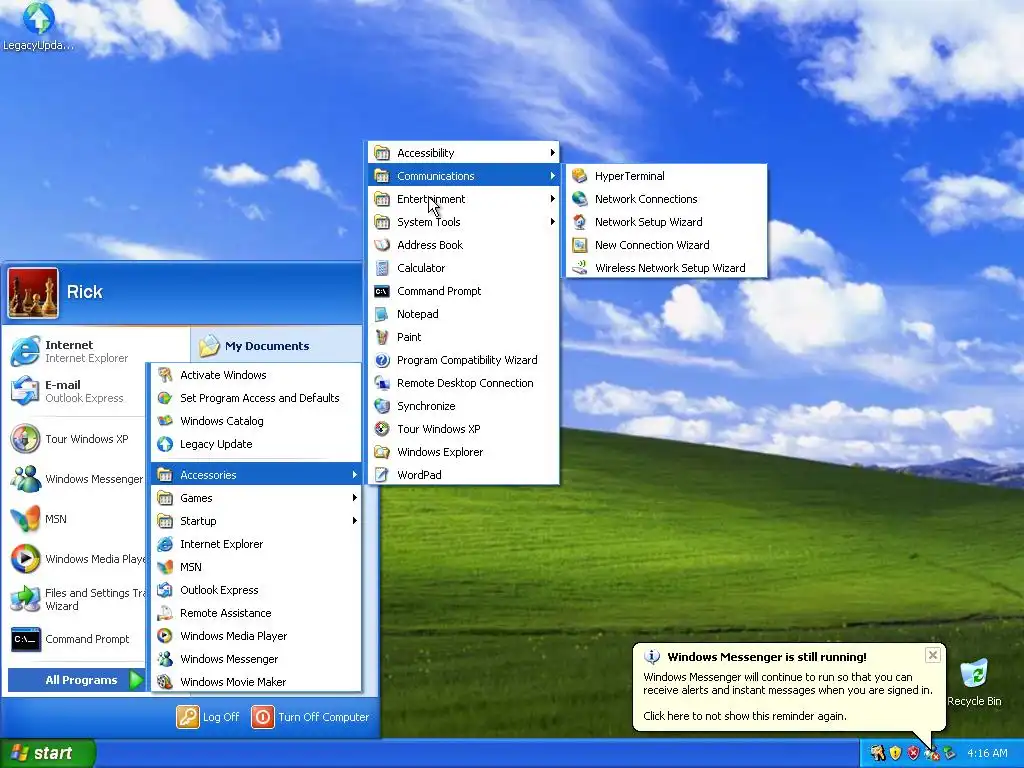
Task: Launch Windows Media Player in All Programs
Action: point(256,636)
